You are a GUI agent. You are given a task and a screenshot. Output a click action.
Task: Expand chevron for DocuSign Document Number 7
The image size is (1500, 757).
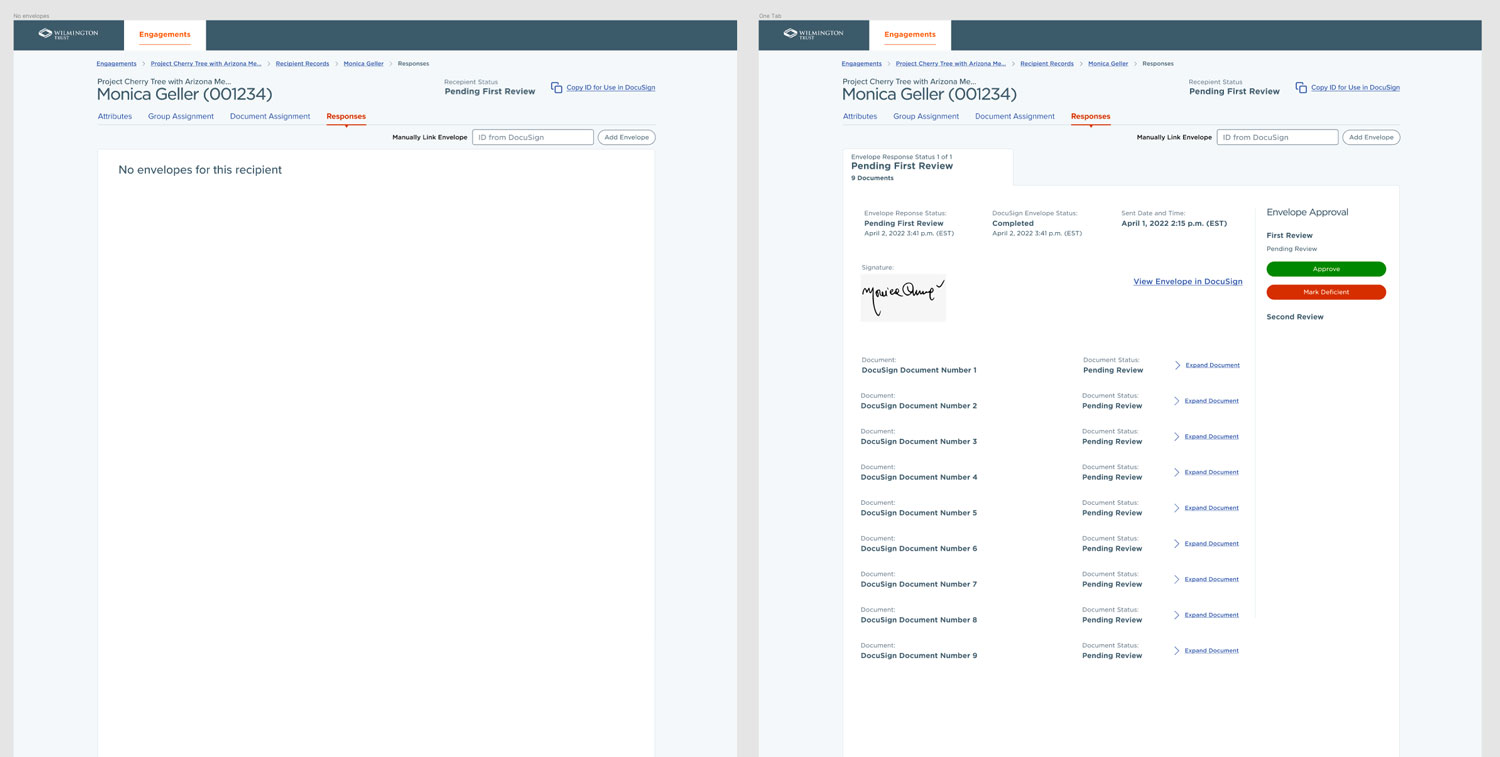pos(1177,579)
